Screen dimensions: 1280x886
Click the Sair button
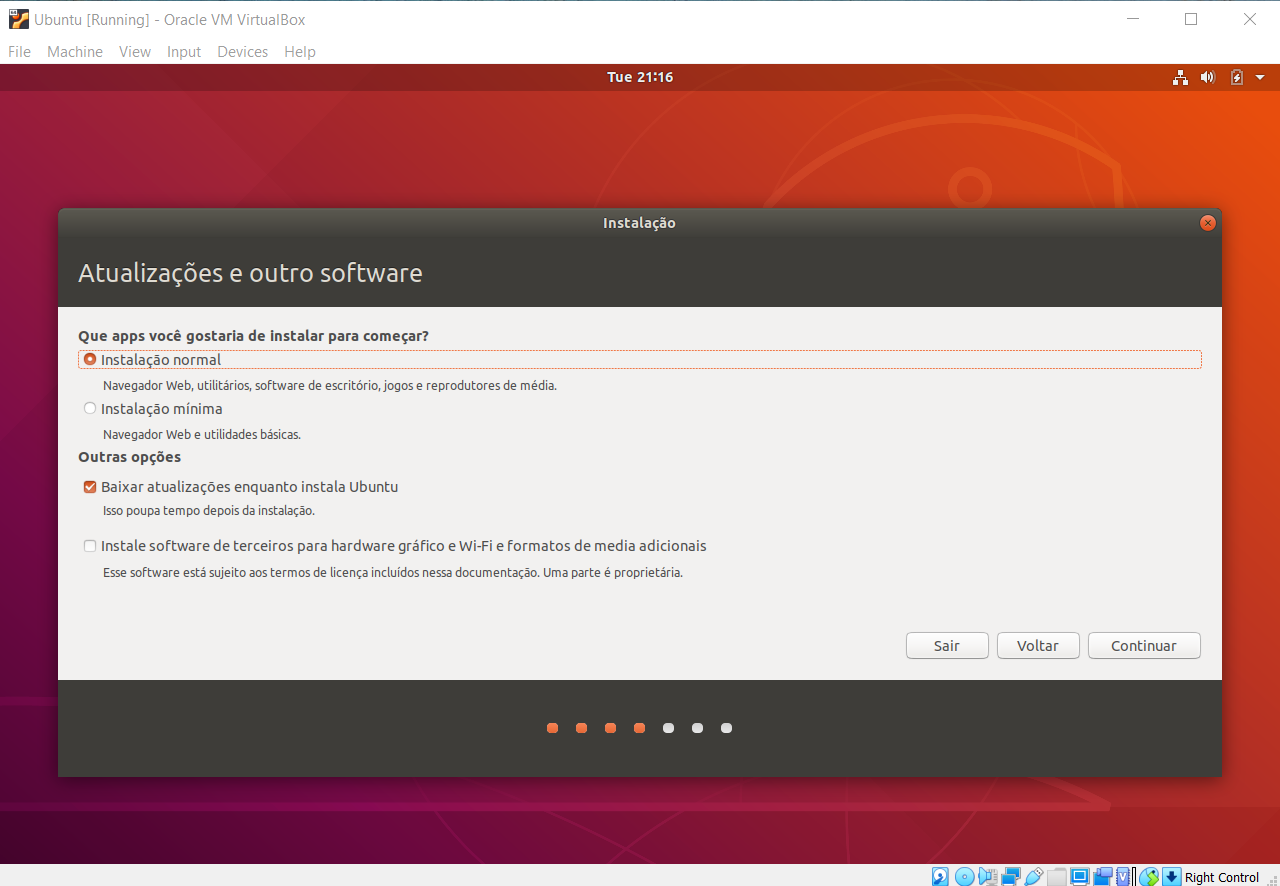tap(947, 646)
